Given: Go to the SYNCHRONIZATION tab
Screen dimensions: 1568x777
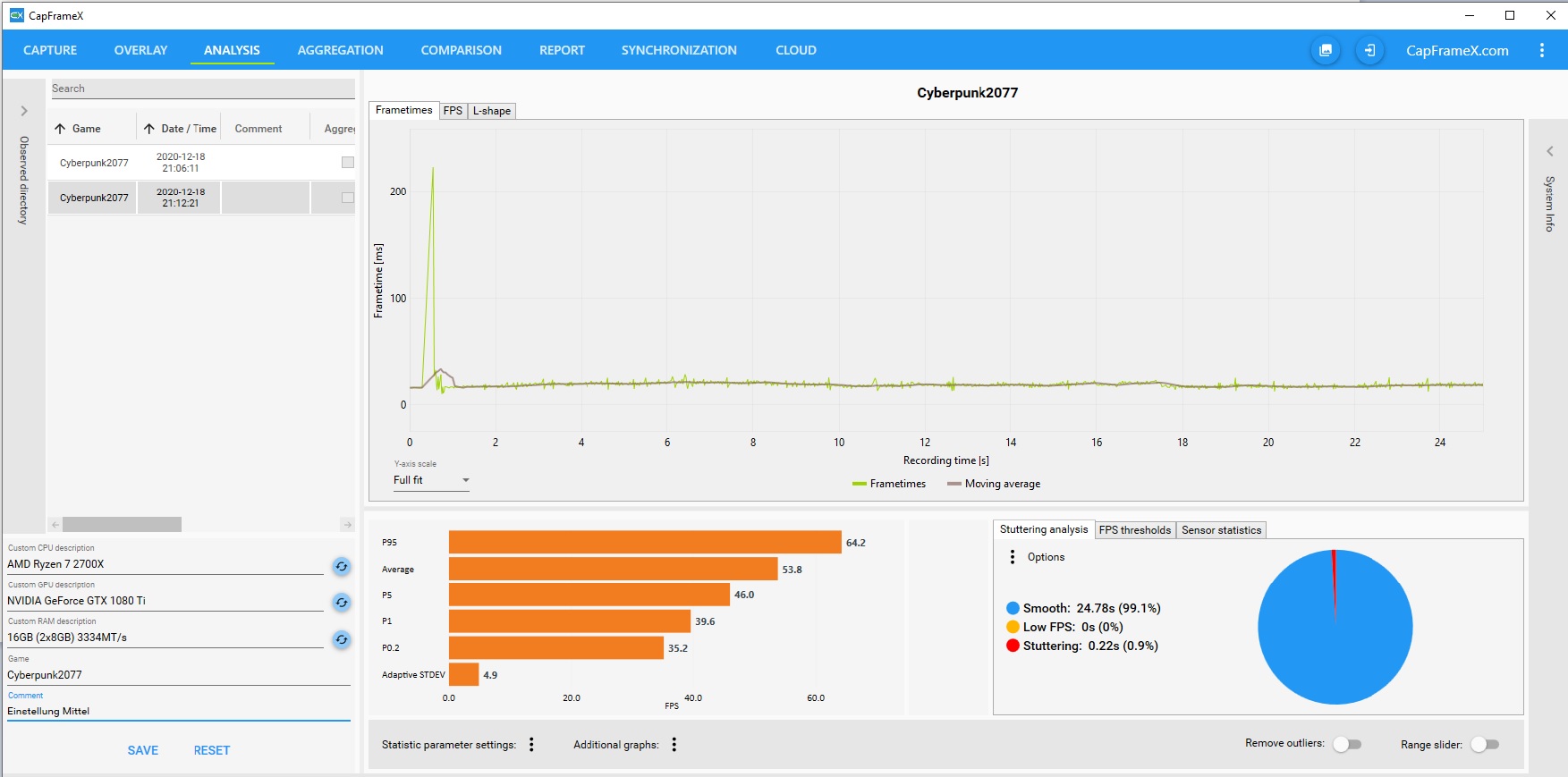Looking at the screenshot, I should [x=679, y=50].
